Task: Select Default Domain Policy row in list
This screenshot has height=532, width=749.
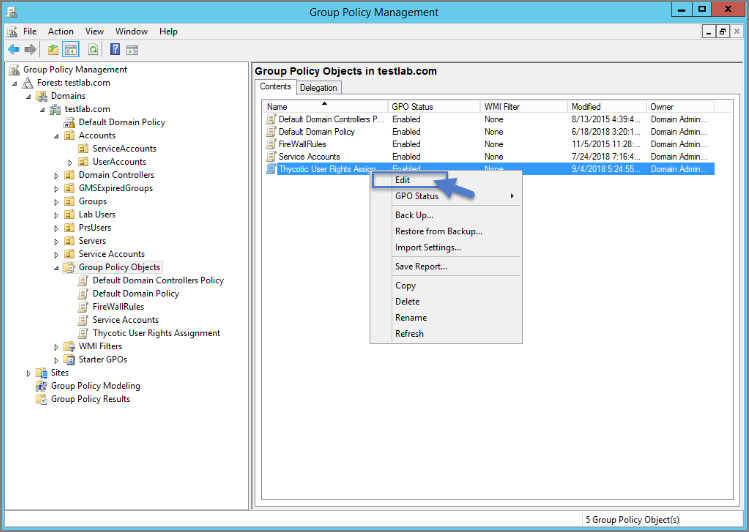Action: (316, 132)
